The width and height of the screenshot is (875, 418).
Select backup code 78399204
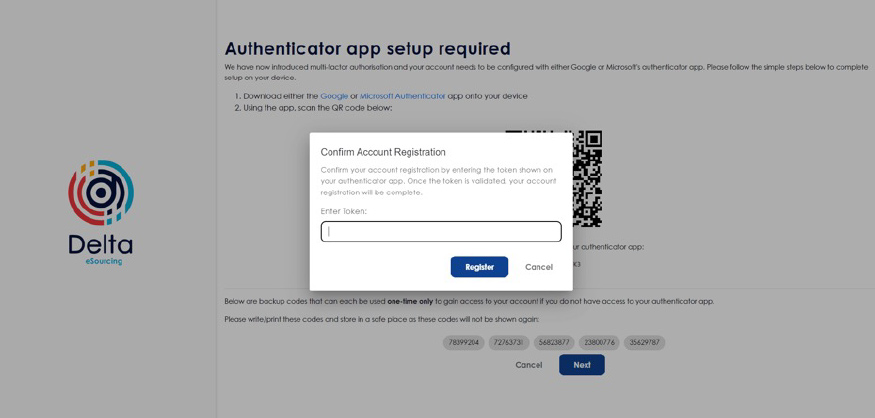463,343
